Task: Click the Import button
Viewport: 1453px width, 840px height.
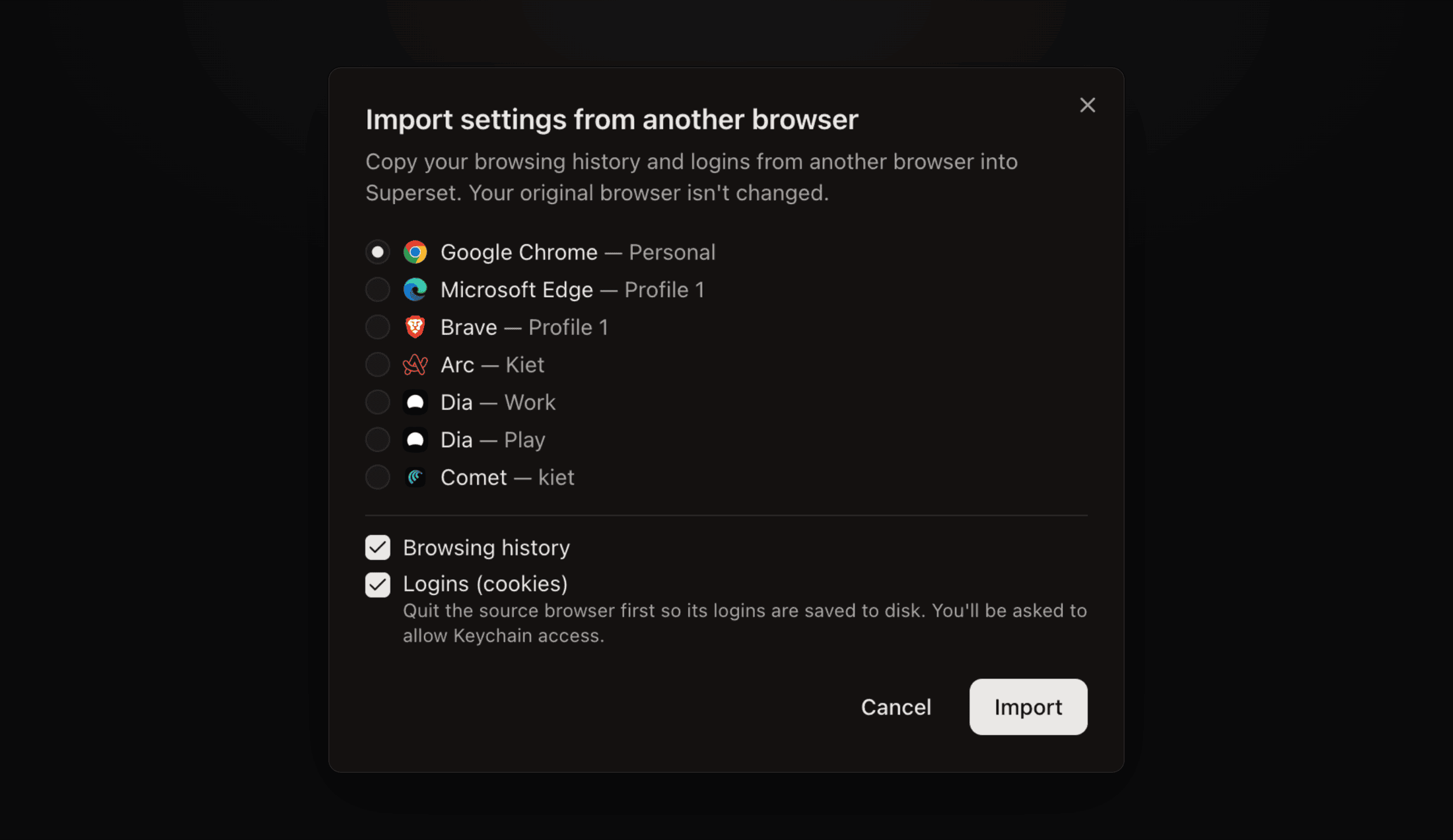Action: pos(1028,707)
